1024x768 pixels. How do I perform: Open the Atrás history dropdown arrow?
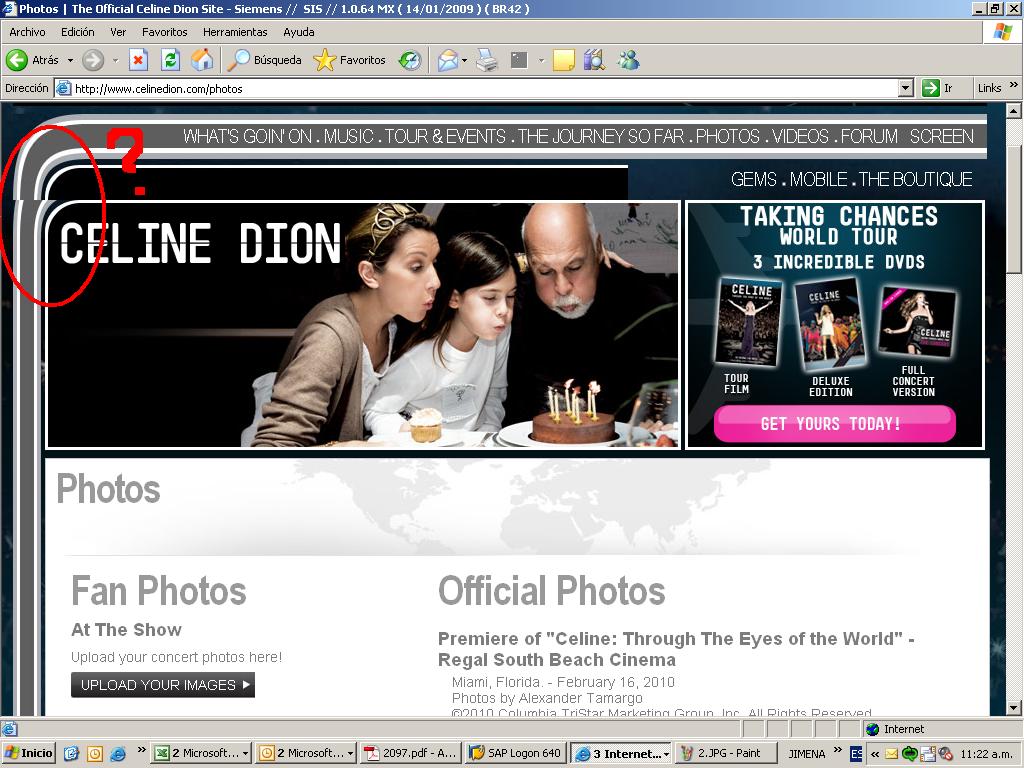click(x=70, y=60)
